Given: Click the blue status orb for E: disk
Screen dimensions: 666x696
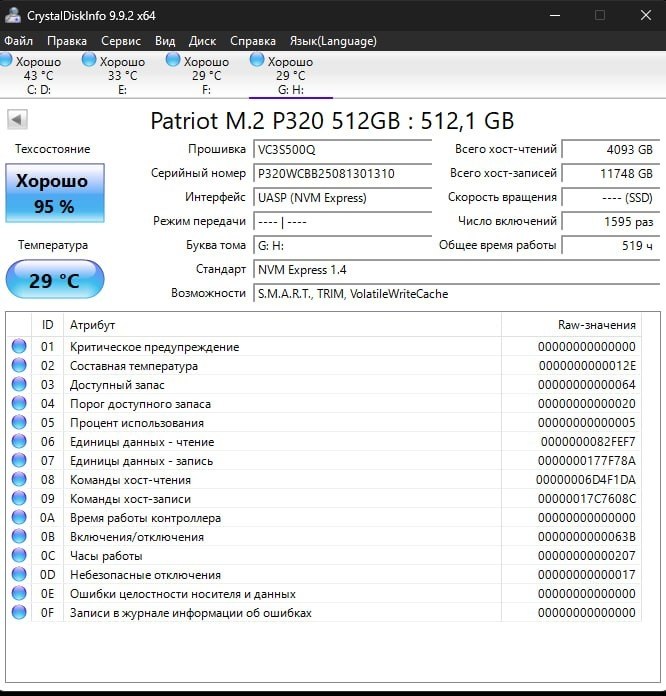Looking at the screenshot, I should click(x=89, y=59).
